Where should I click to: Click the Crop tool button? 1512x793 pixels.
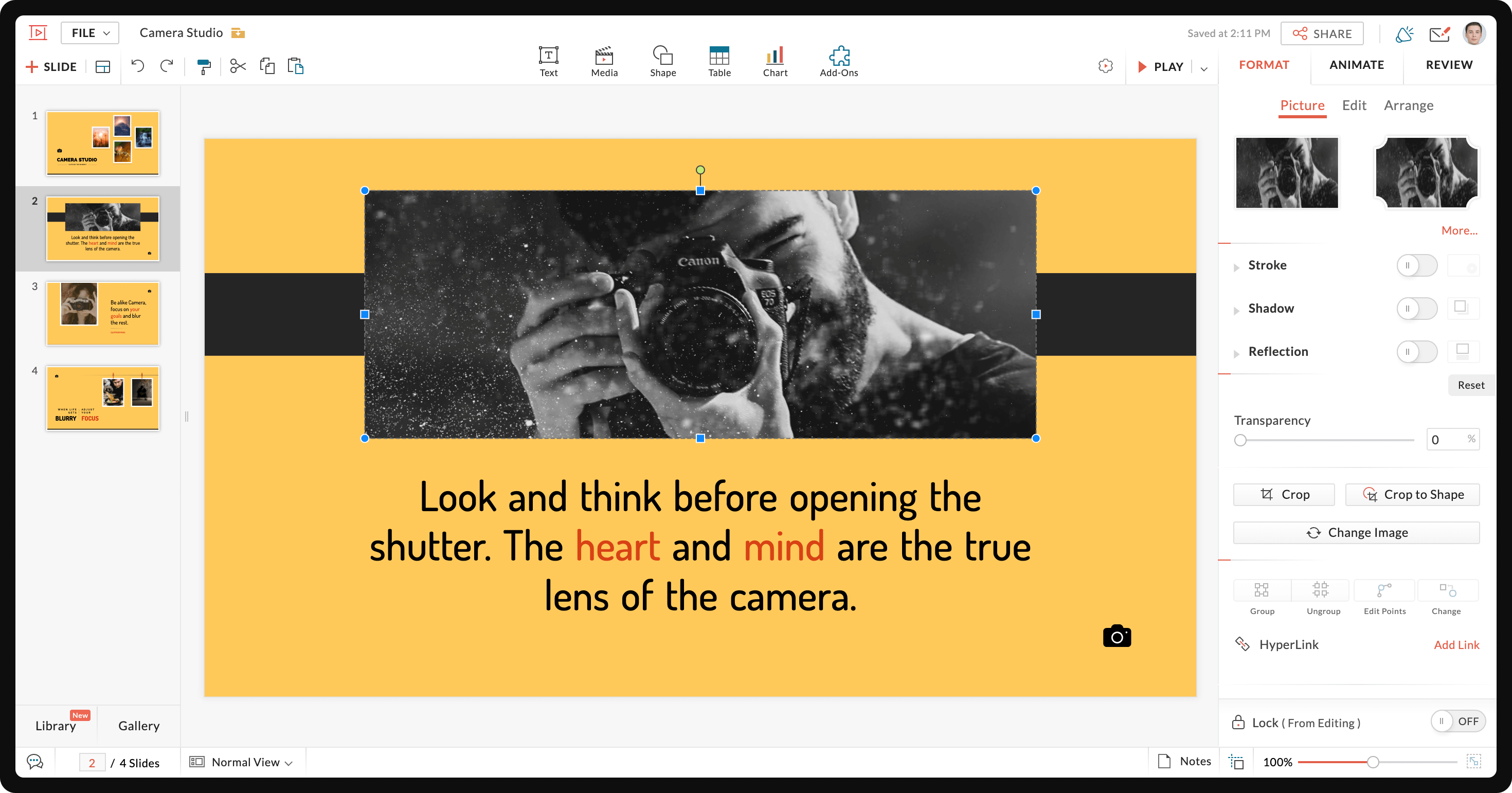click(x=1285, y=494)
